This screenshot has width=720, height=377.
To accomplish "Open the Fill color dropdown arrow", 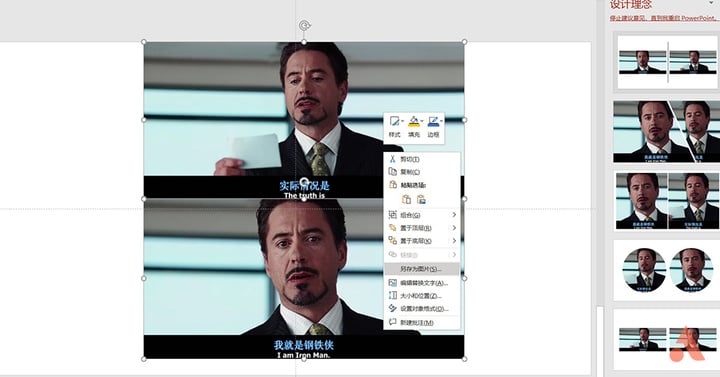I will point(422,121).
